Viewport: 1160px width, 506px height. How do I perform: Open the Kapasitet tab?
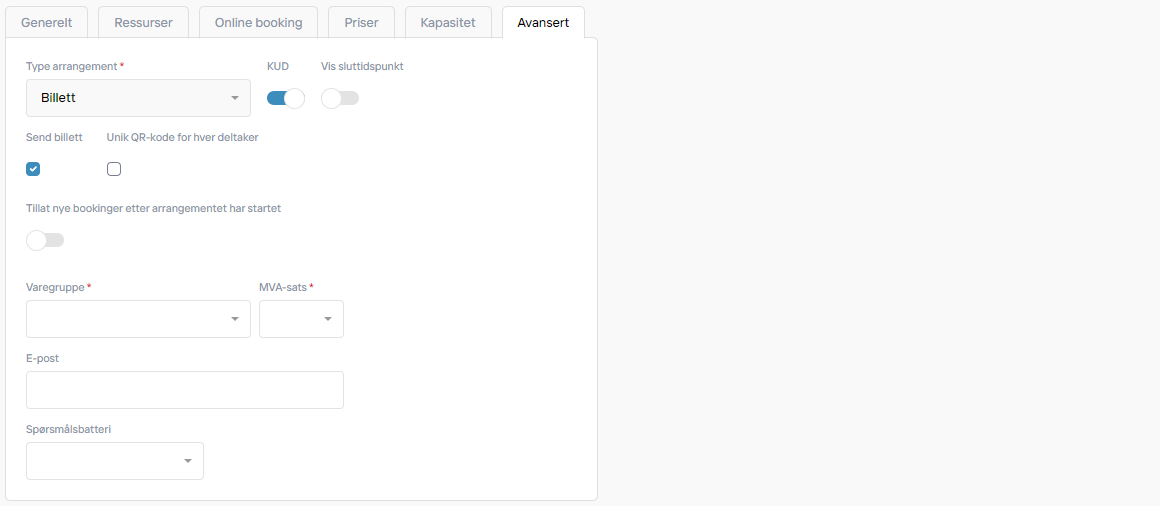click(448, 22)
